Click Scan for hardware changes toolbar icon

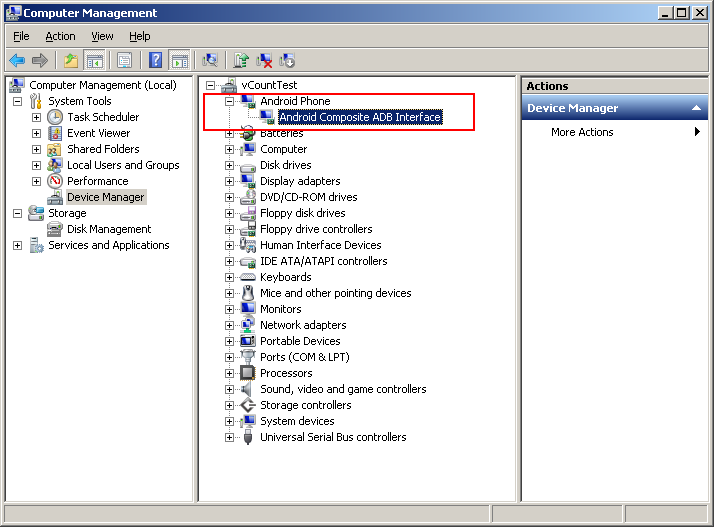coord(210,60)
